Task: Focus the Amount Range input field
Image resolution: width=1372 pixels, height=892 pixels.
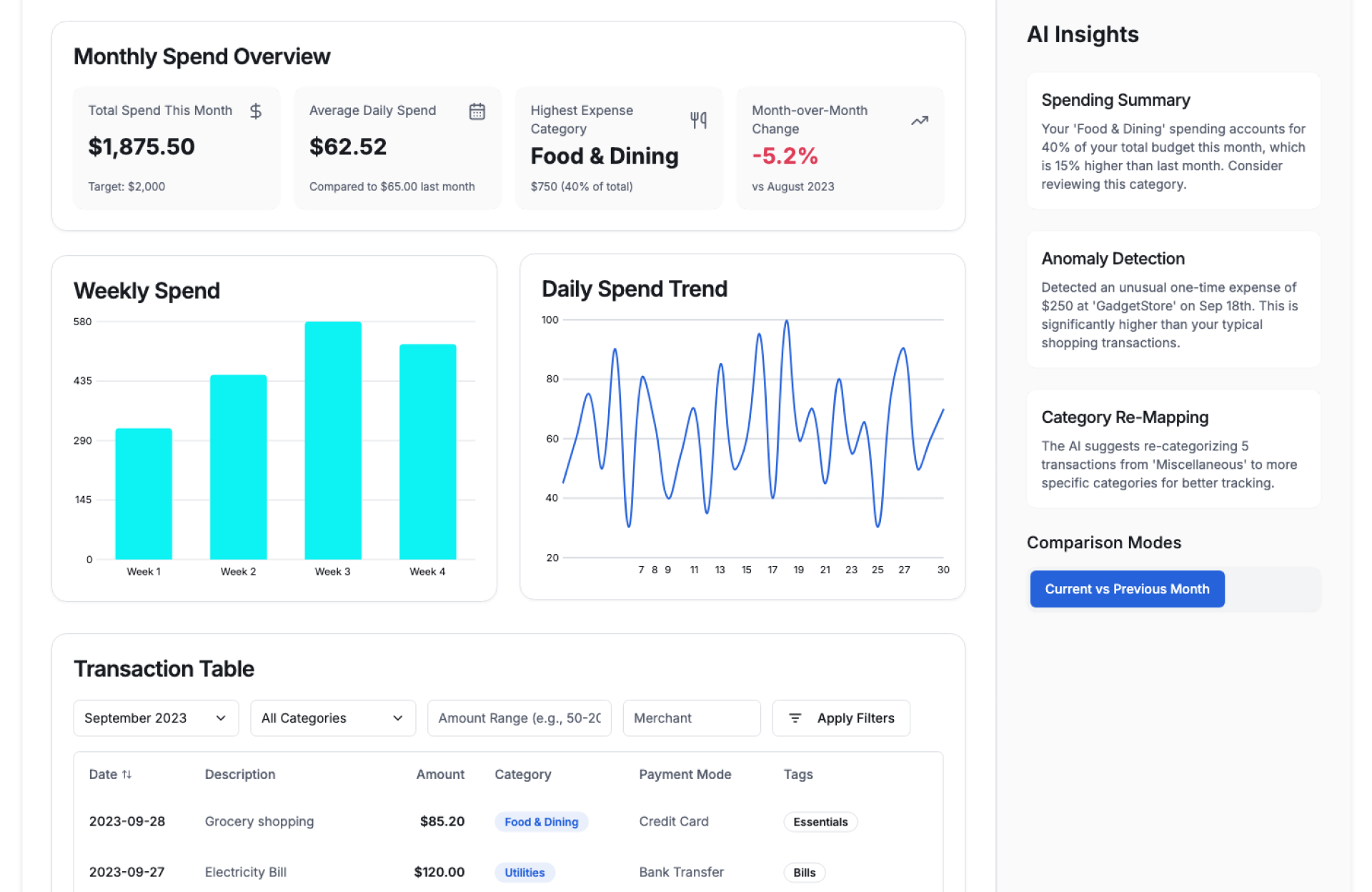Action: 519,718
